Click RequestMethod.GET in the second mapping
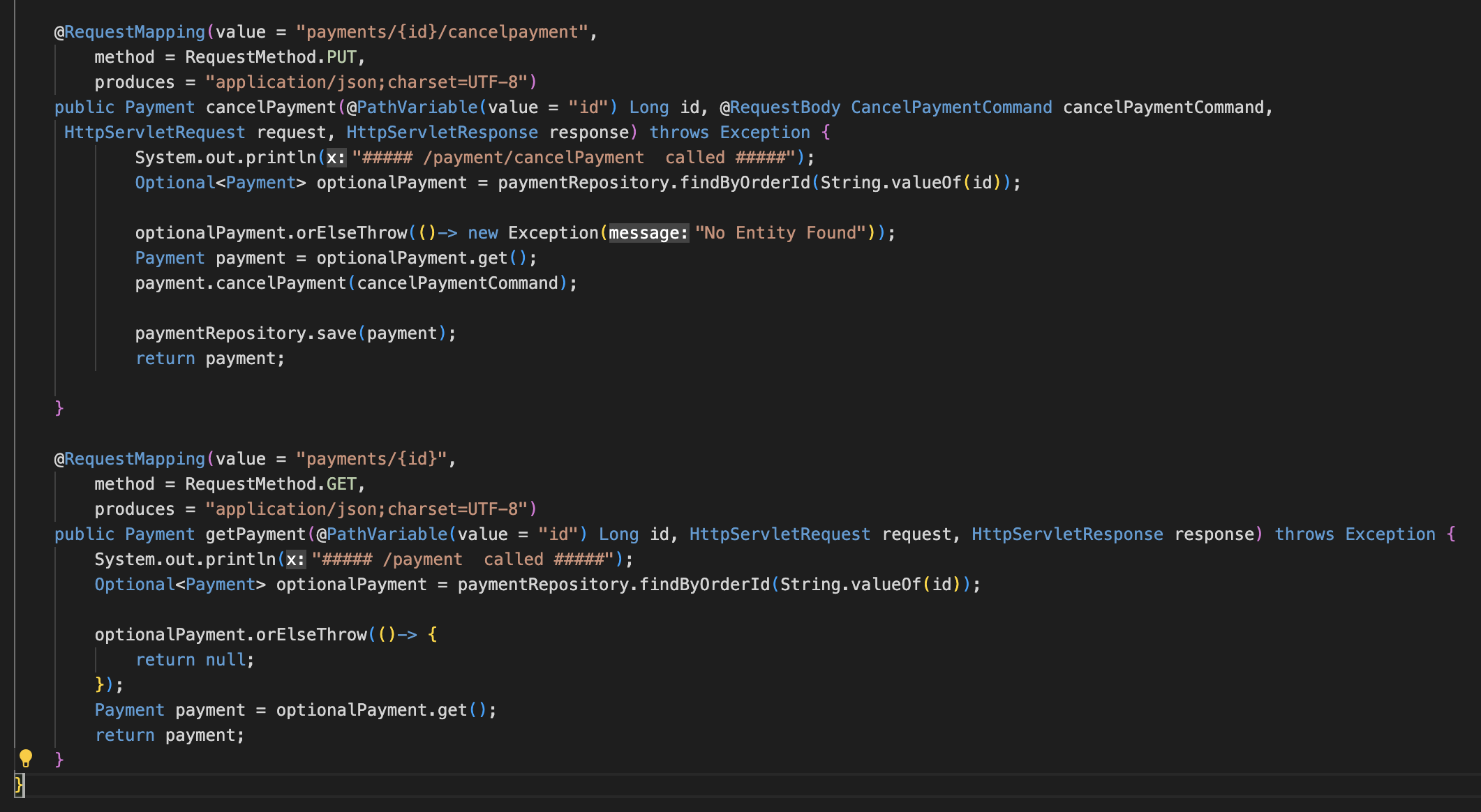This screenshot has height=812, width=1481. (271, 484)
